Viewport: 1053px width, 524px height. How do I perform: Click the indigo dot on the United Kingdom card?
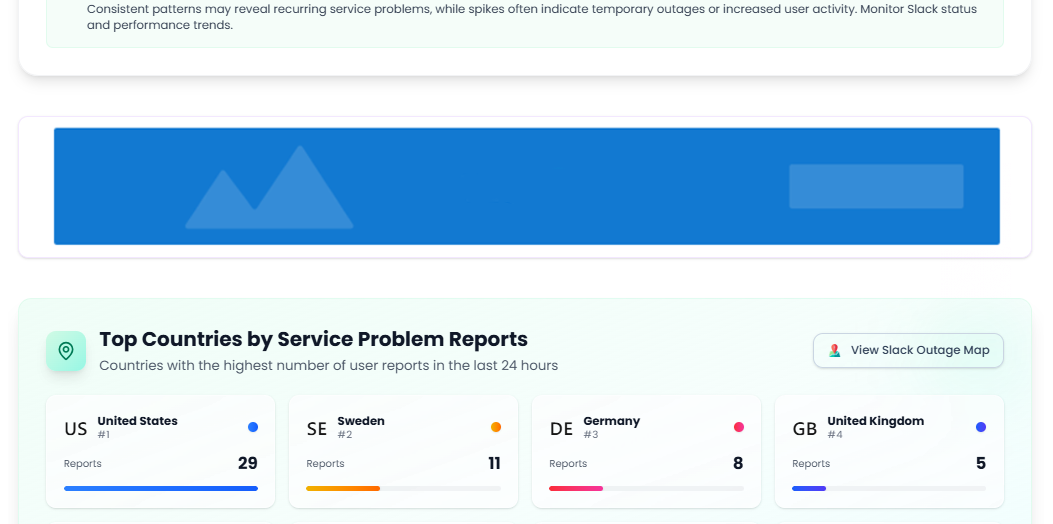click(x=981, y=427)
